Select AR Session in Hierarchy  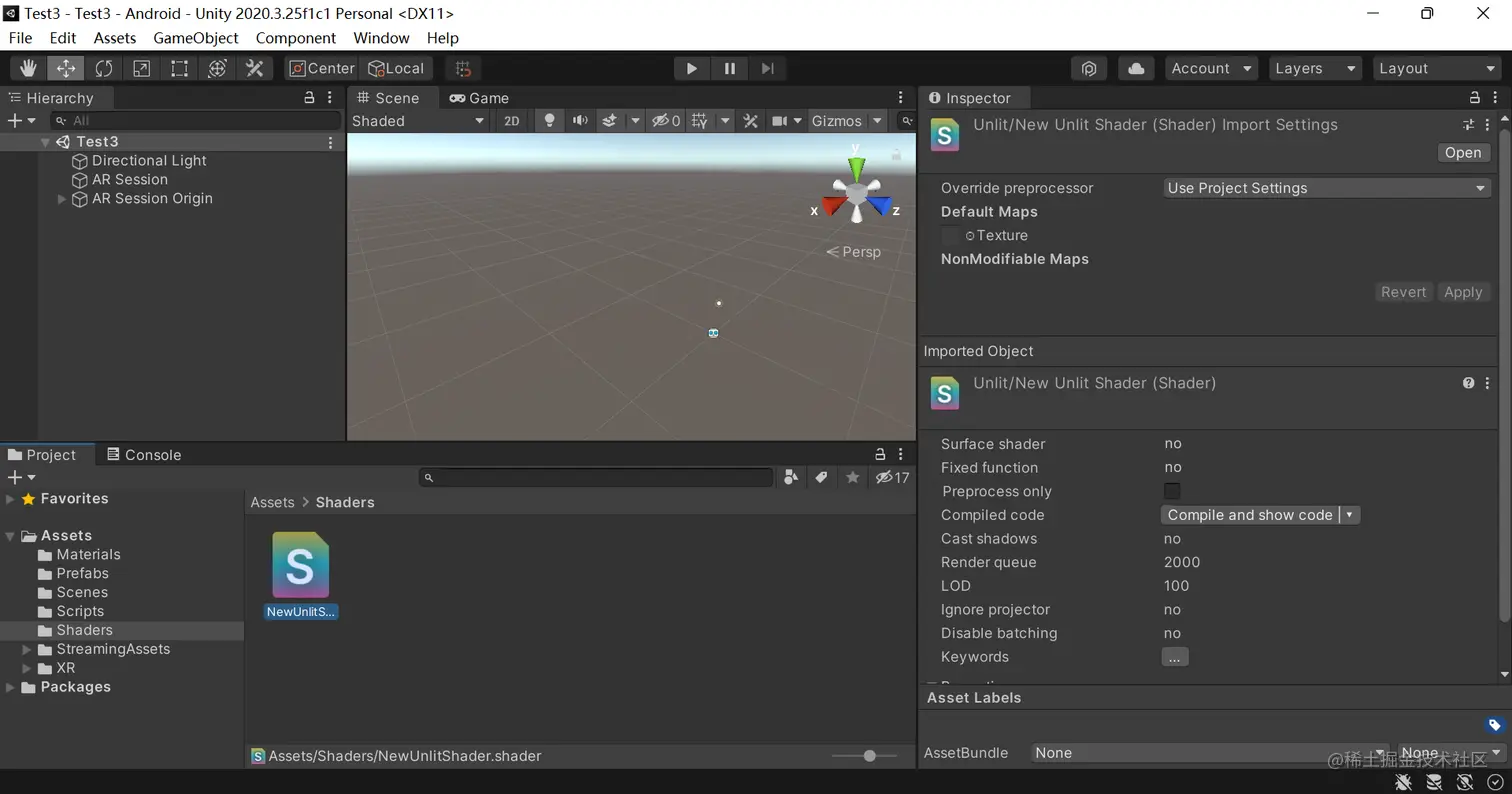(130, 180)
